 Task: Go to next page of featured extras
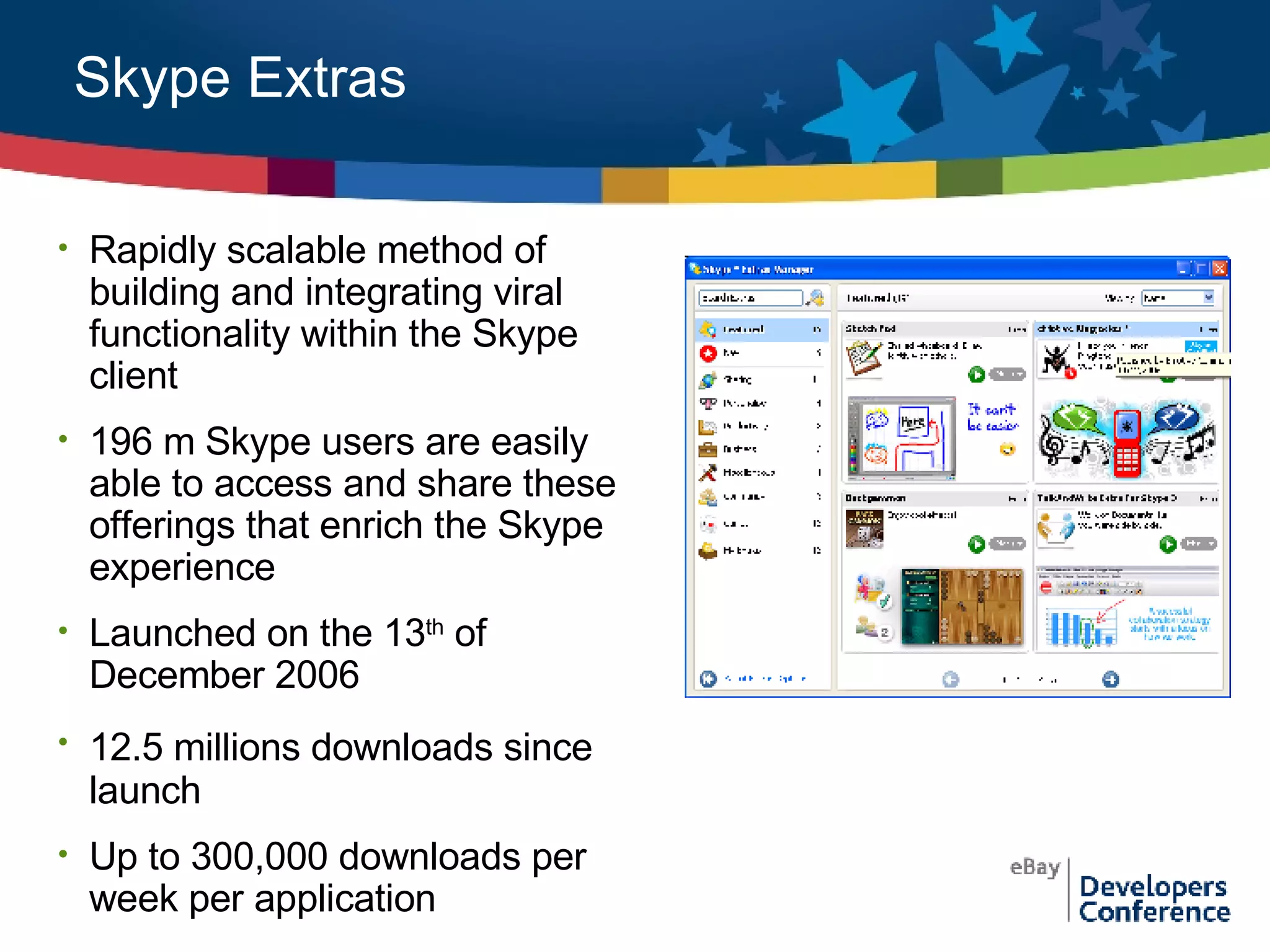[1111, 680]
